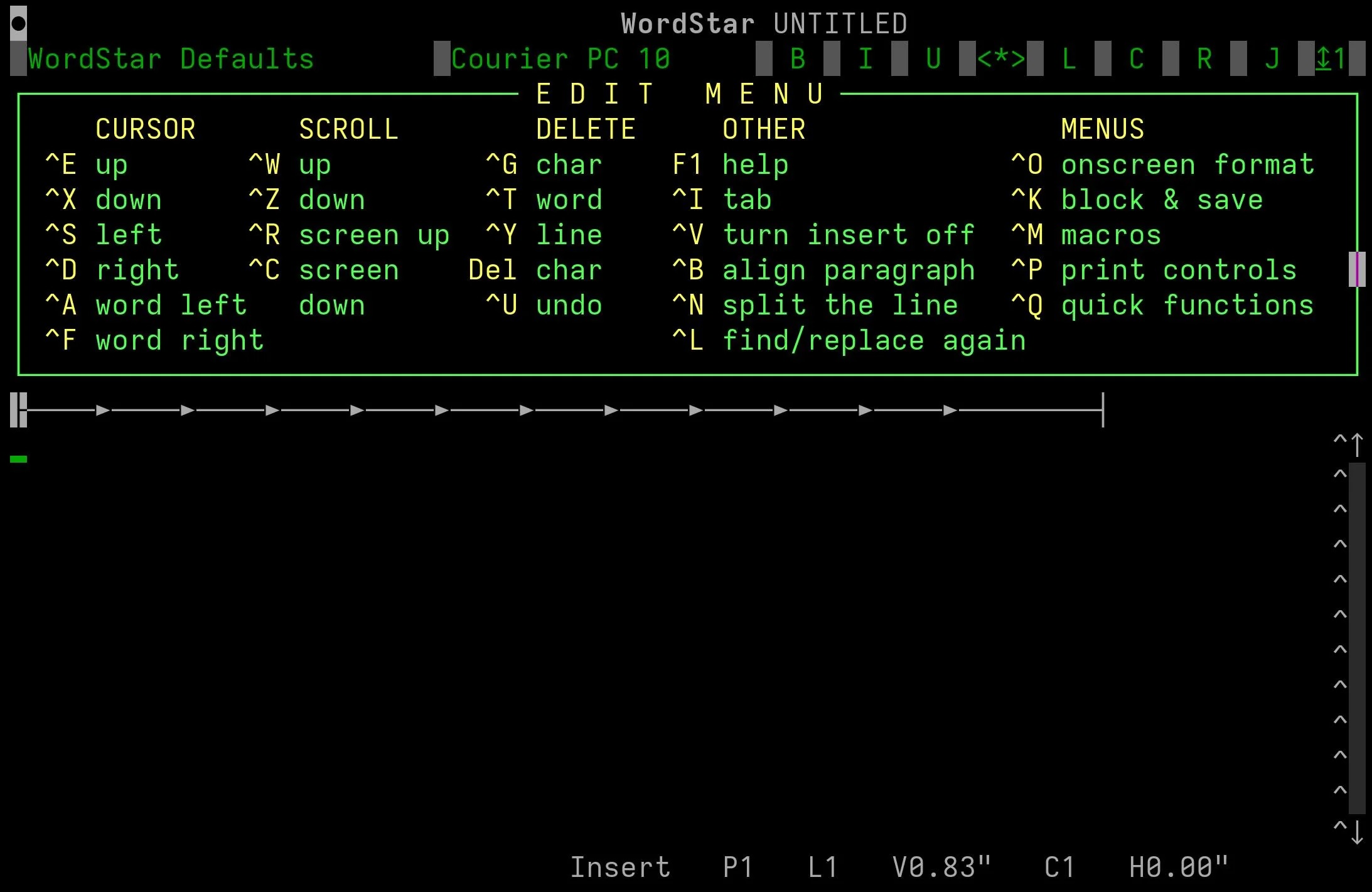Viewport: 1372px width, 892px height.
Task: Toggle italic with the I style button
Action: click(866, 59)
